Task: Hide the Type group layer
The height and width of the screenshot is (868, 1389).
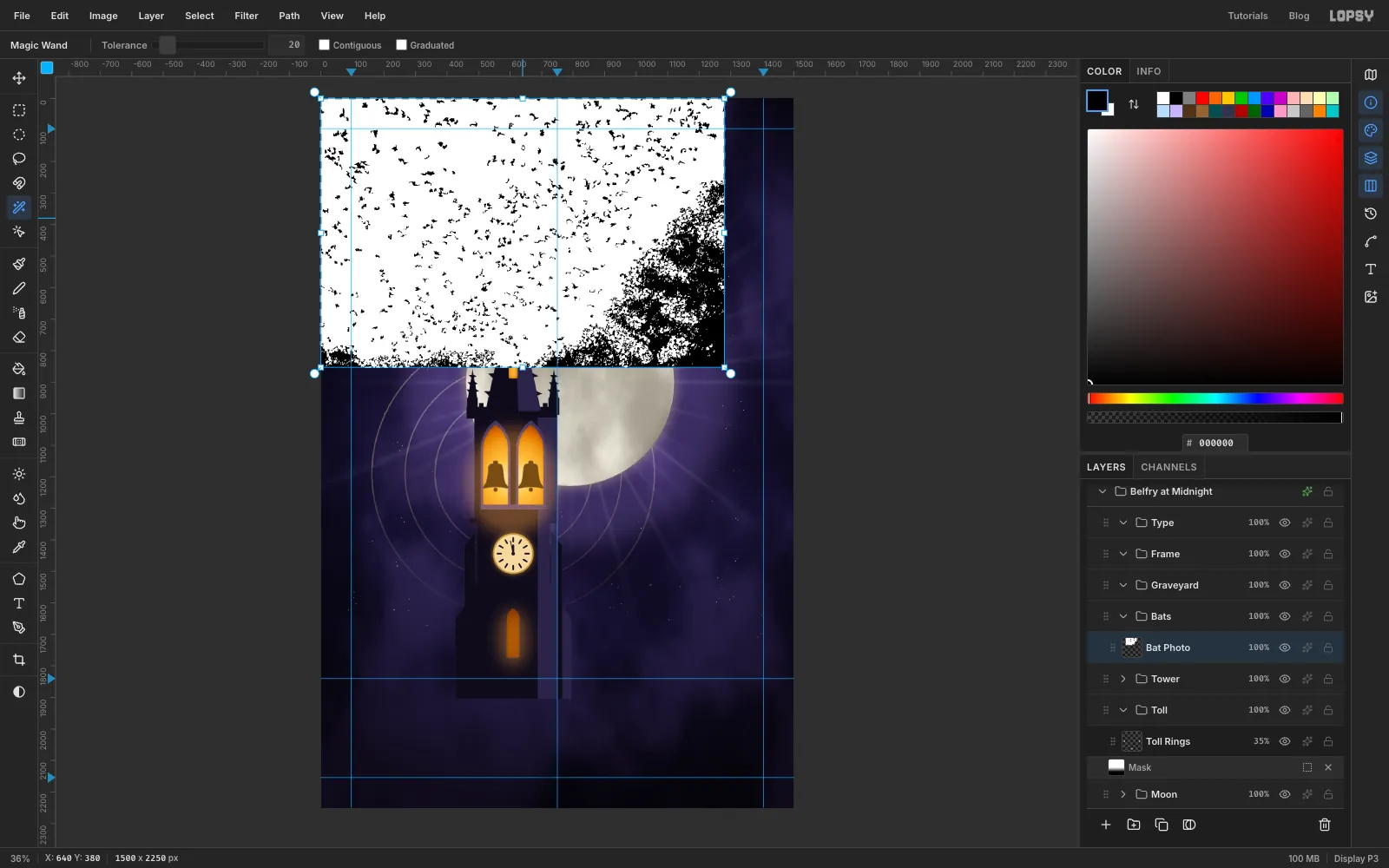Action: point(1285,523)
